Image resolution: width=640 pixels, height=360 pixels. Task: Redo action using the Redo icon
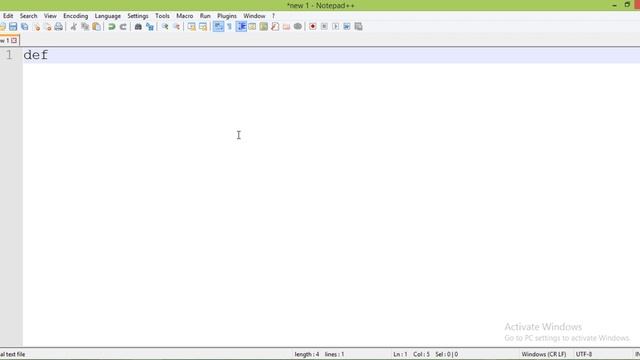click(x=123, y=27)
